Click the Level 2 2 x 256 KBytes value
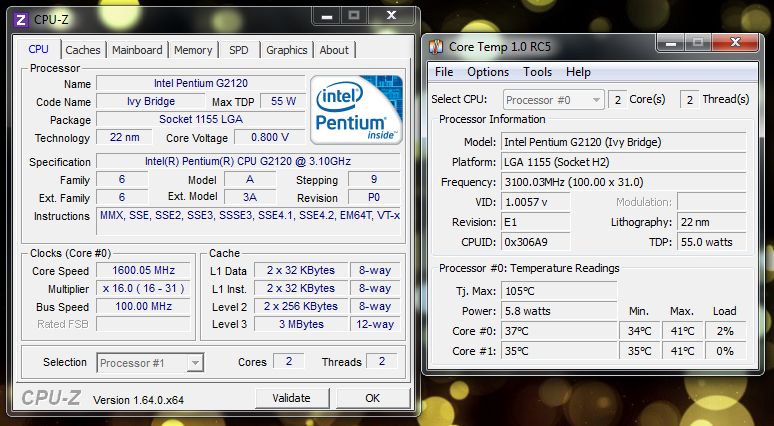The width and height of the screenshot is (774, 426). click(x=301, y=306)
